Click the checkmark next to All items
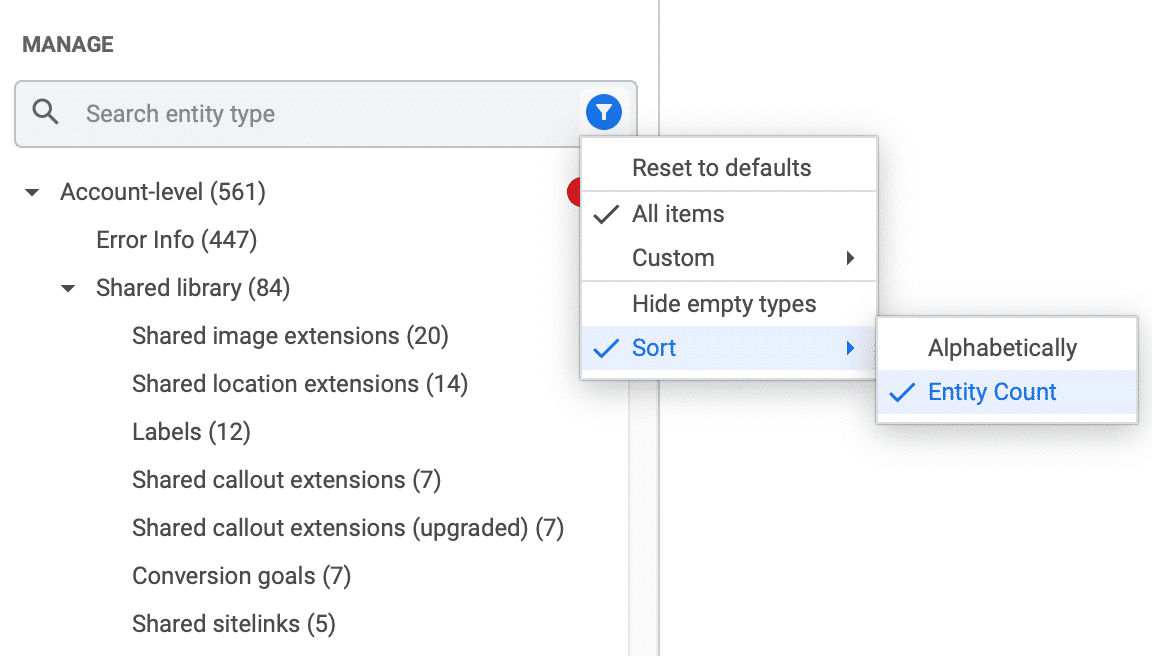 coord(605,213)
